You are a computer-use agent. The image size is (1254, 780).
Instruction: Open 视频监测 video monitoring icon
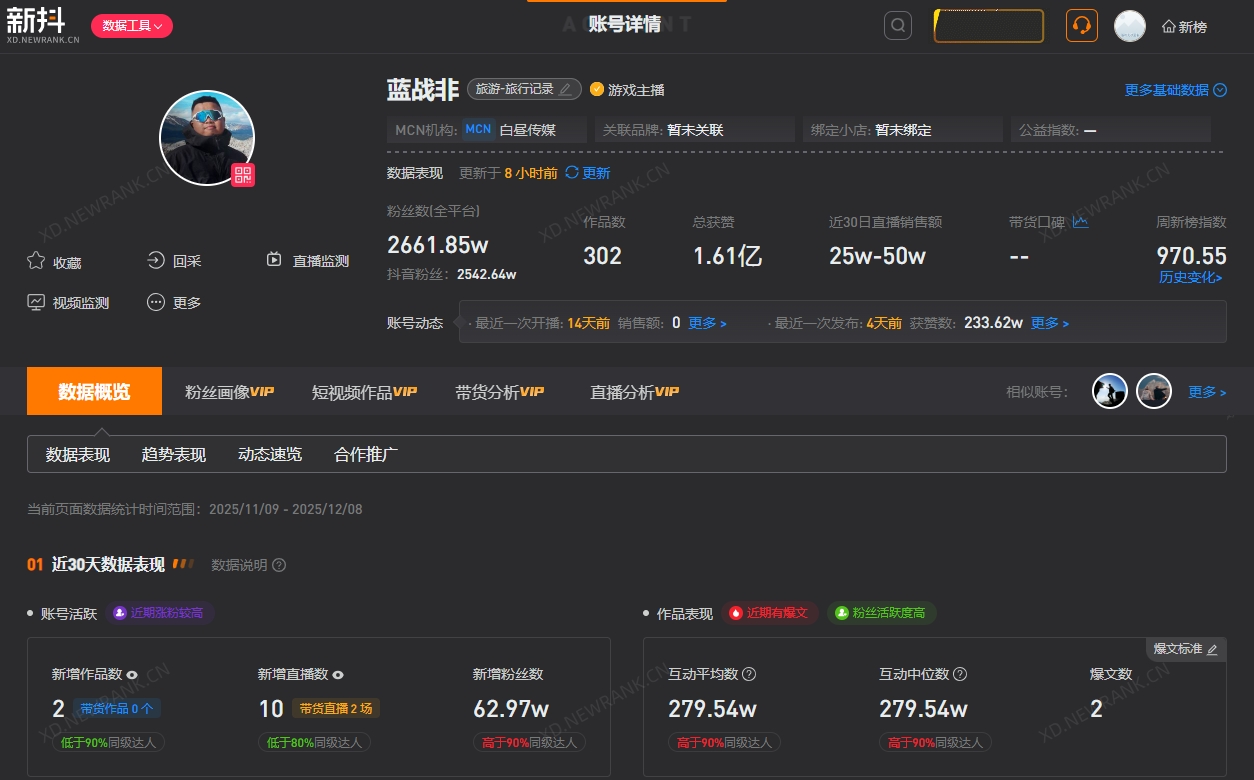(36, 302)
